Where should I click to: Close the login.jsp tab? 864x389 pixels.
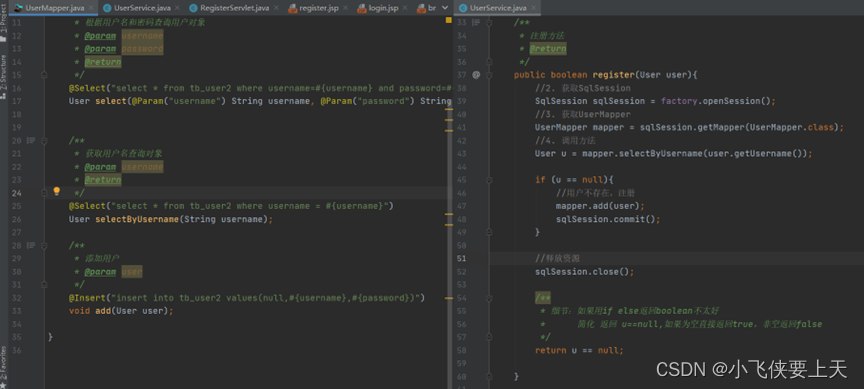(x=405, y=8)
